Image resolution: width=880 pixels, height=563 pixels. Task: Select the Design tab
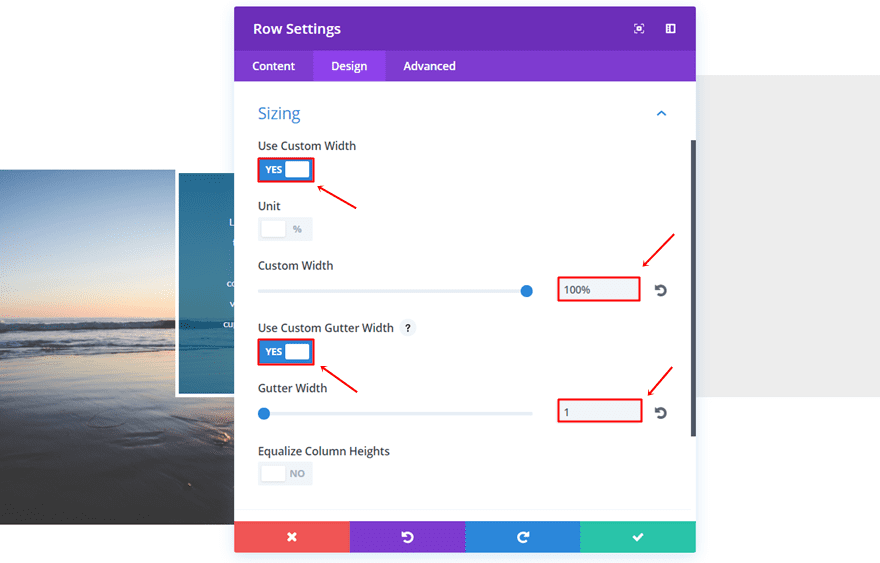click(x=349, y=66)
